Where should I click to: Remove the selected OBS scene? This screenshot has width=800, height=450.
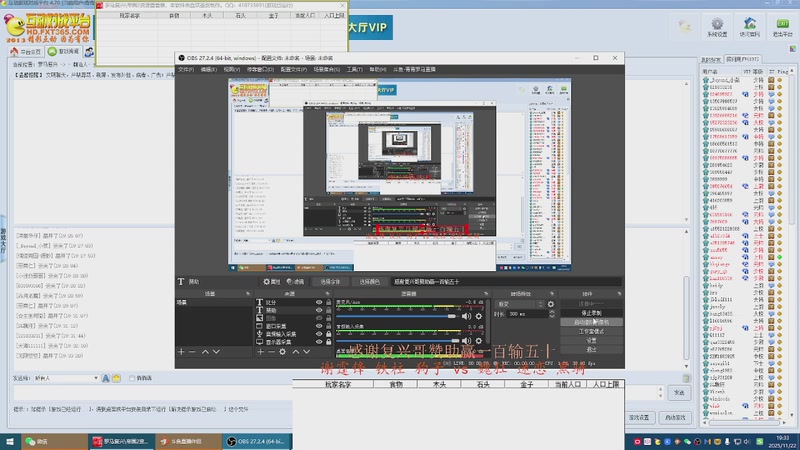tap(192, 352)
